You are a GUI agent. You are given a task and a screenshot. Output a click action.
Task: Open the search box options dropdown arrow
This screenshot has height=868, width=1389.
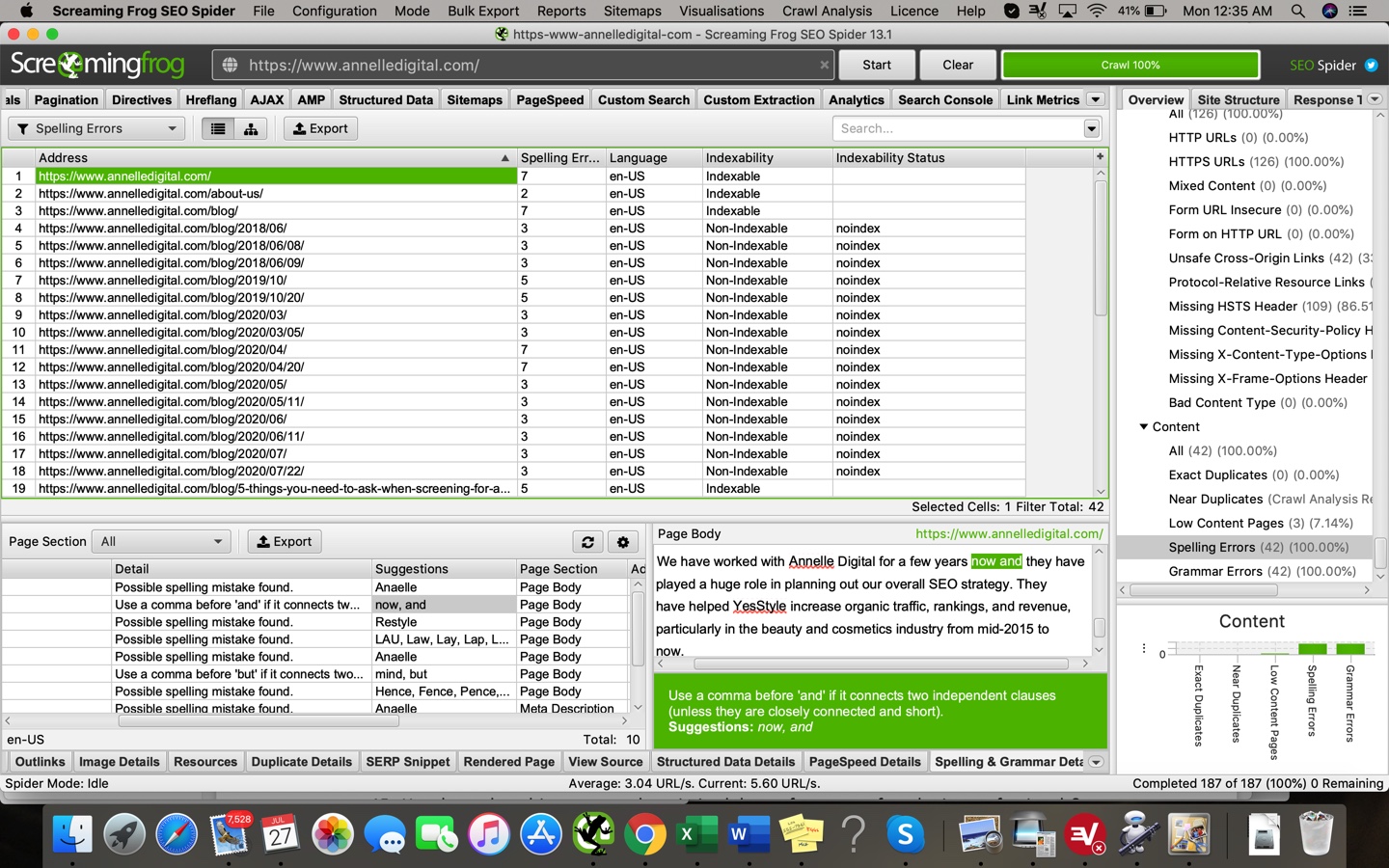(1091, 128)
